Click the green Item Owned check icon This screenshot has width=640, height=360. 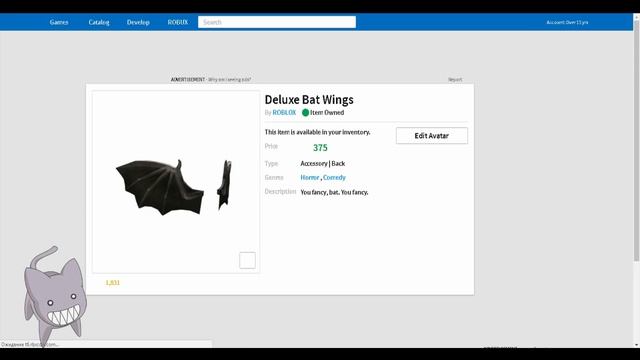(305, 112)
